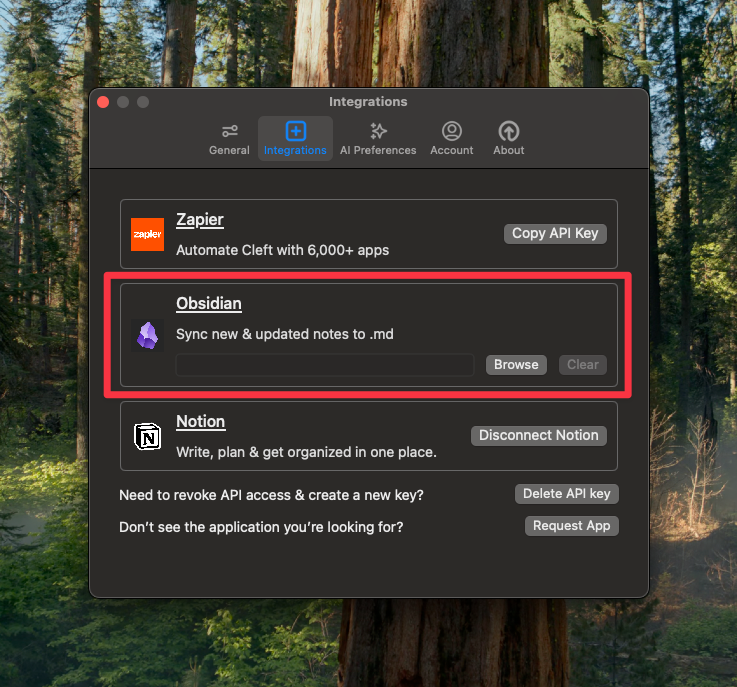Open the Notion title link
737x687 pixels.
point(201,422)
